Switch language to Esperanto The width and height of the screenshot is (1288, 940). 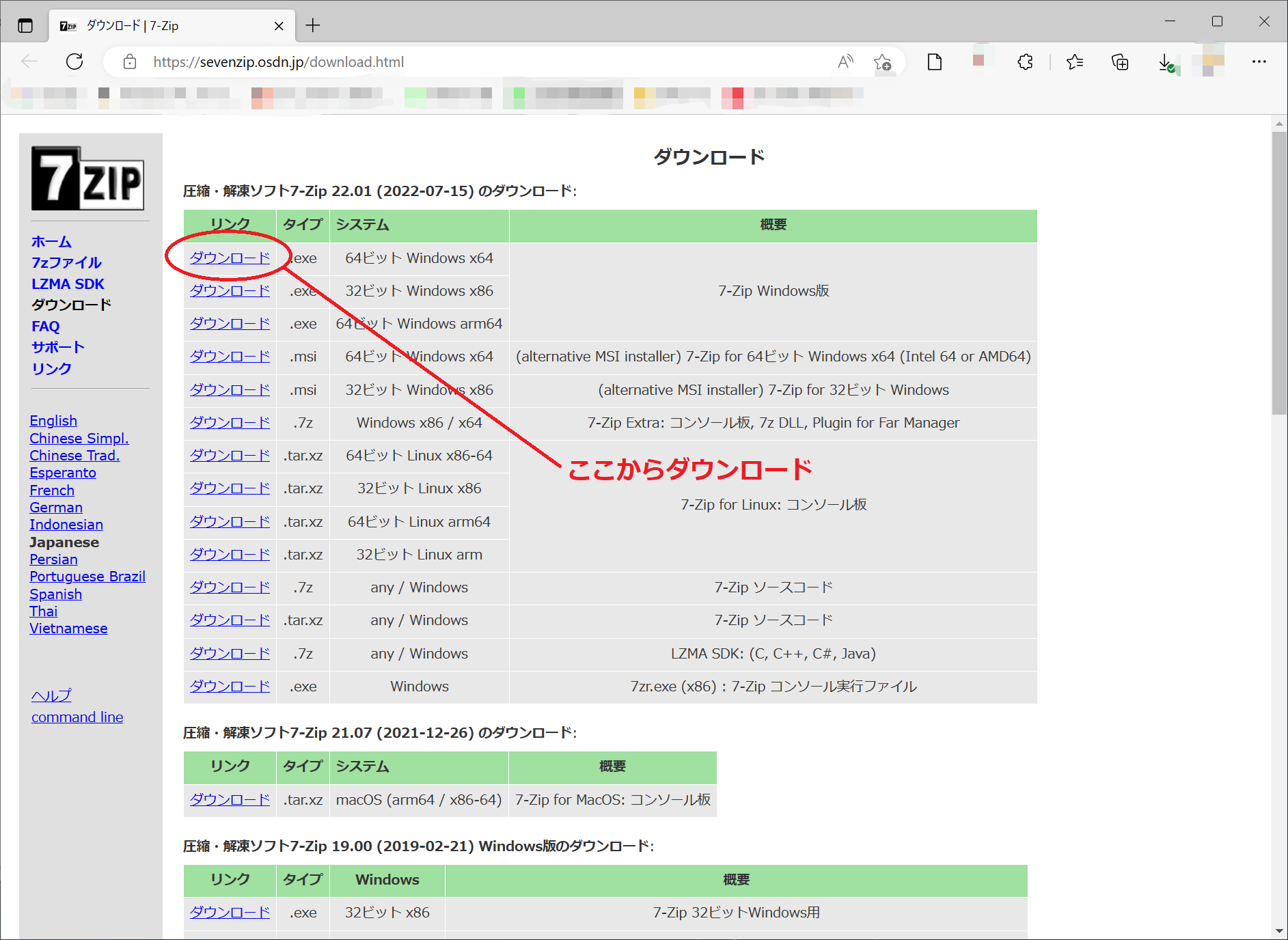click(x=63, y=473)
